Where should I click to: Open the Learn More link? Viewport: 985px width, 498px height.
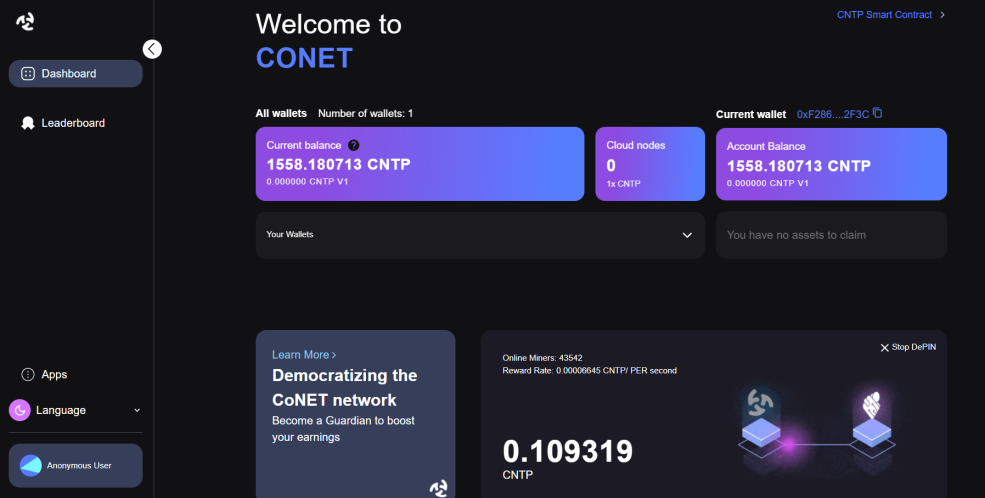[304, 355]
